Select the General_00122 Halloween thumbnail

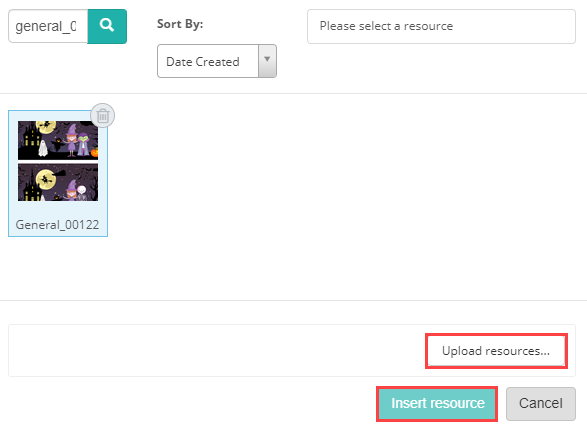tap(58, 161)
